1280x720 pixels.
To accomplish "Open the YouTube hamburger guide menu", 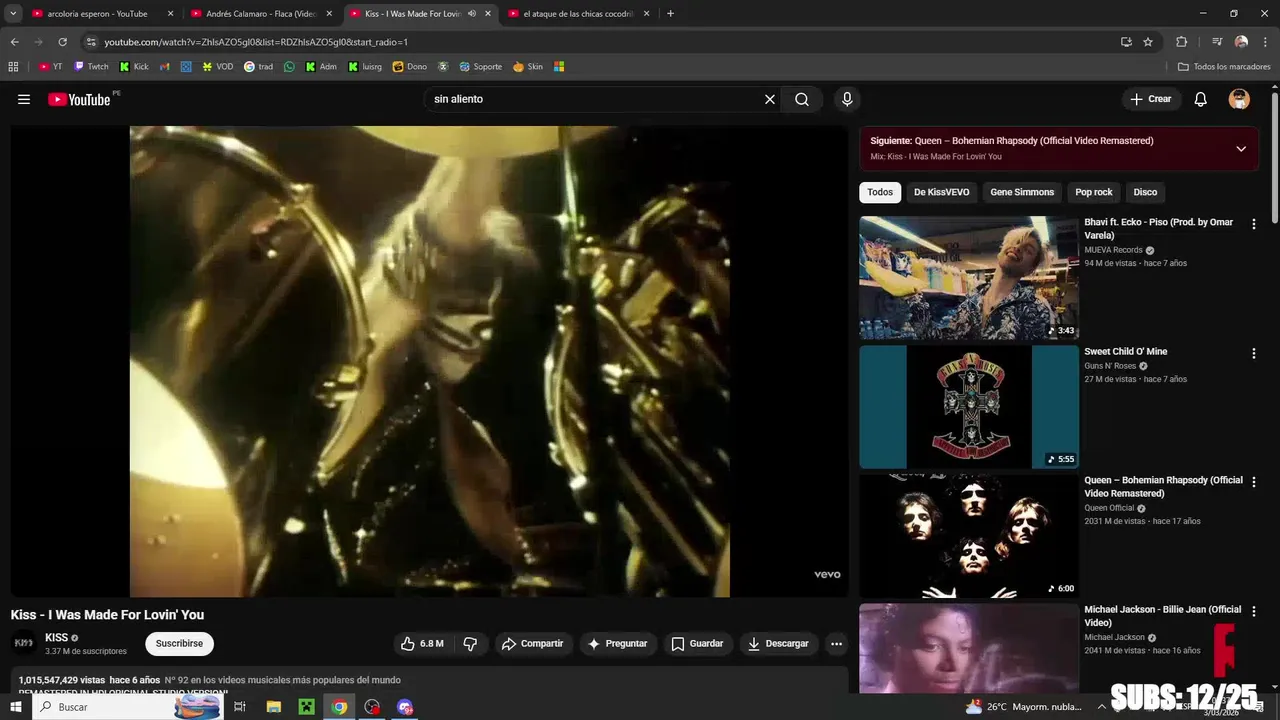I will pos(24,99).
